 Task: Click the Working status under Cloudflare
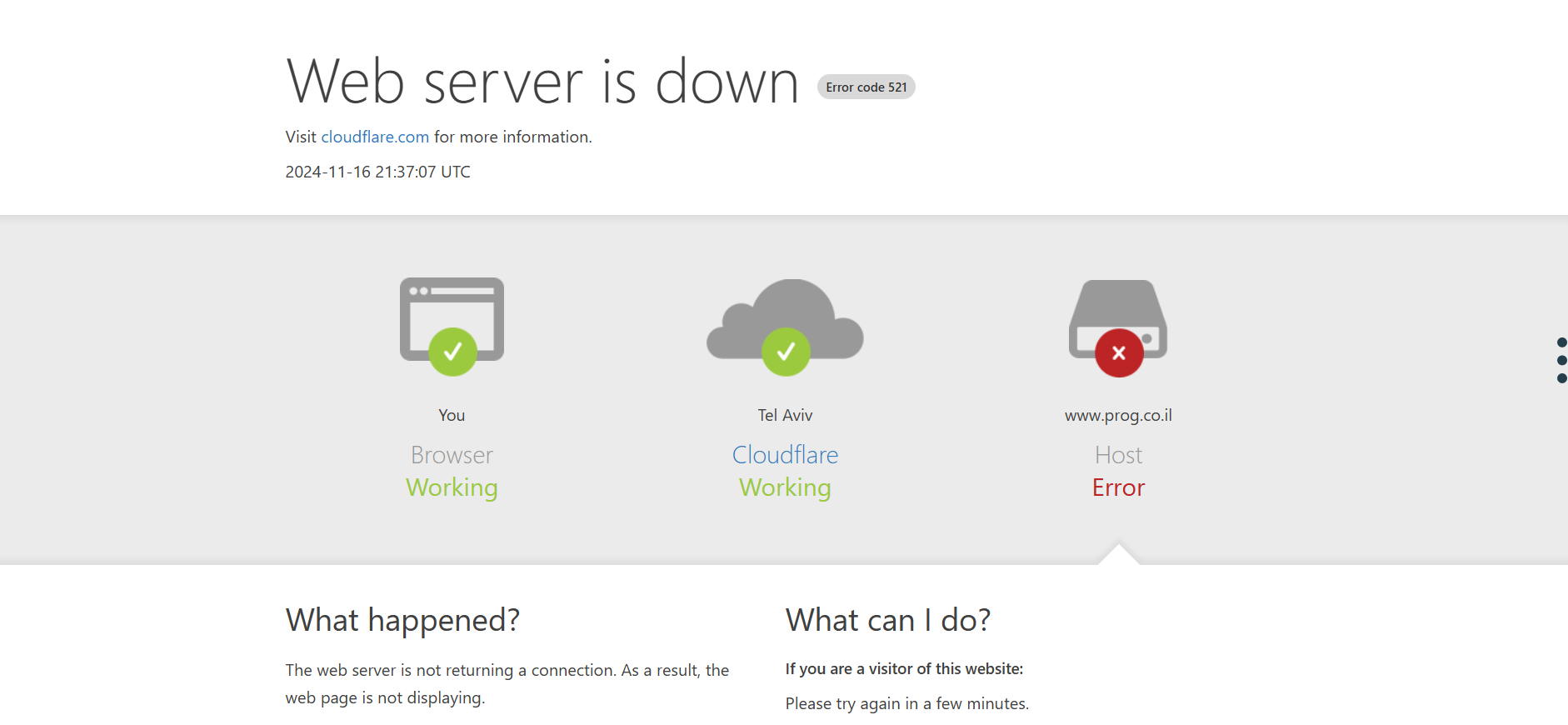pos(785,487)
